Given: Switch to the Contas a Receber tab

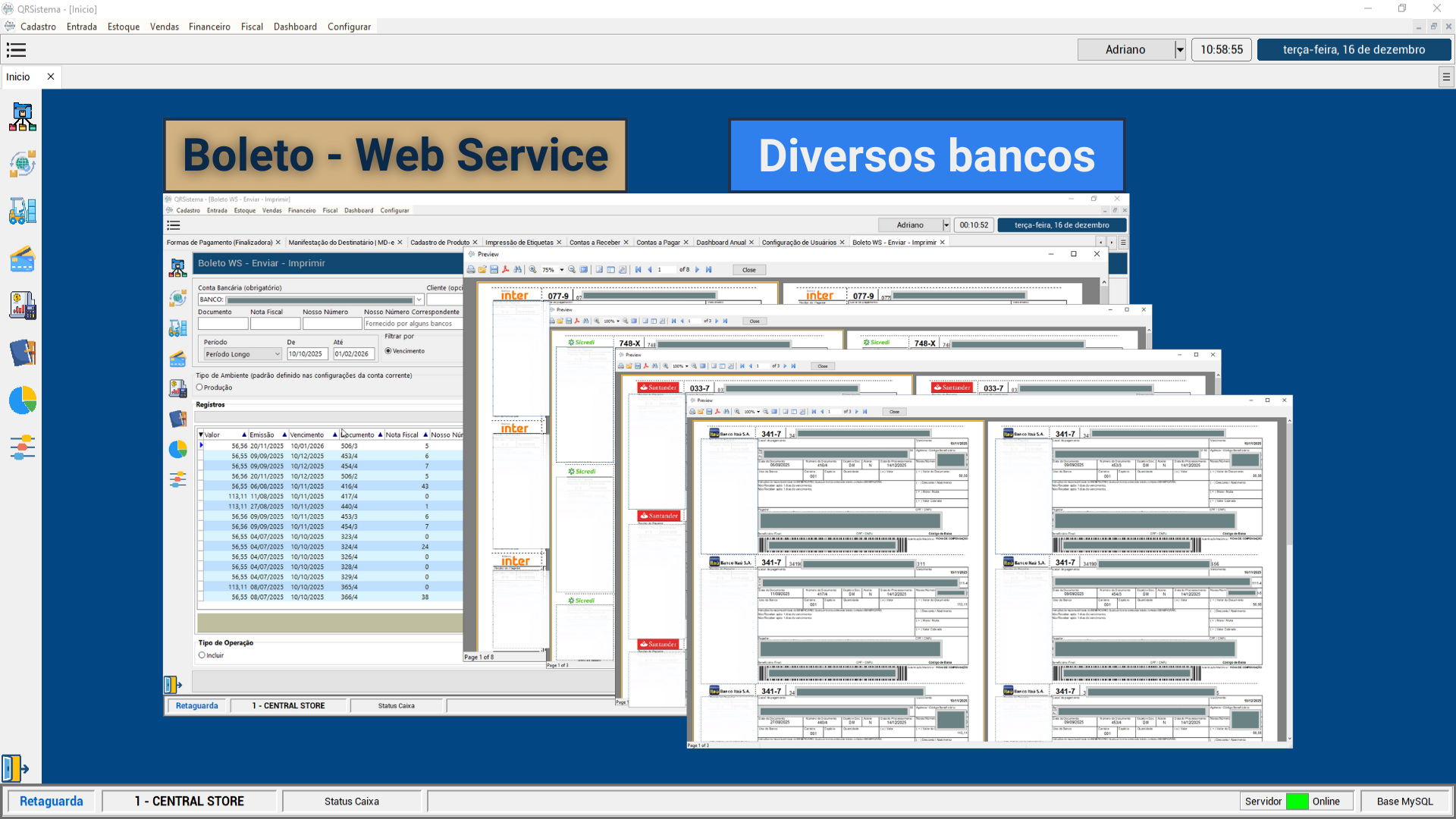Looking at the screenshot, I should [x=596, y=242].
